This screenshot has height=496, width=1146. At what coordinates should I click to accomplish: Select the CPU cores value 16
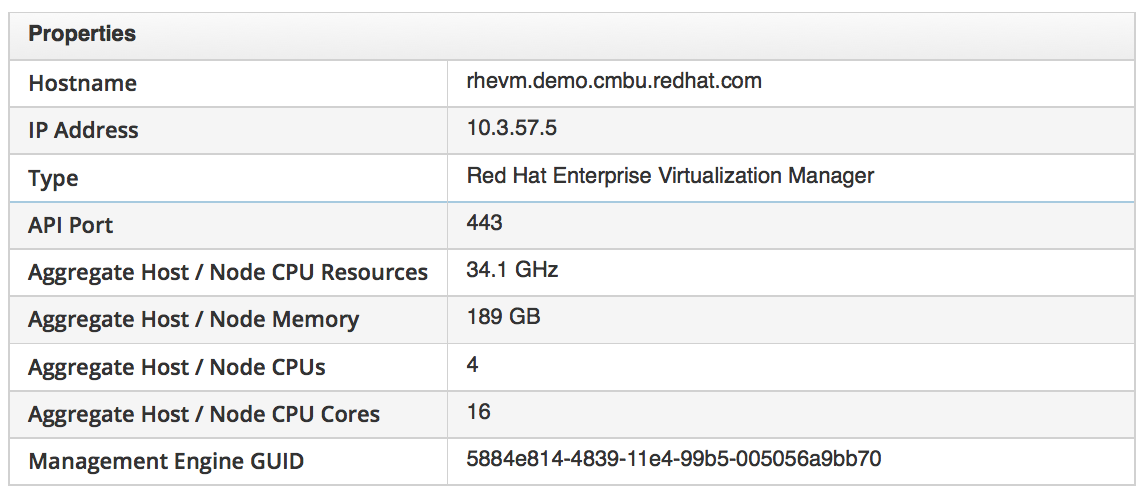(x=479, y=412)
